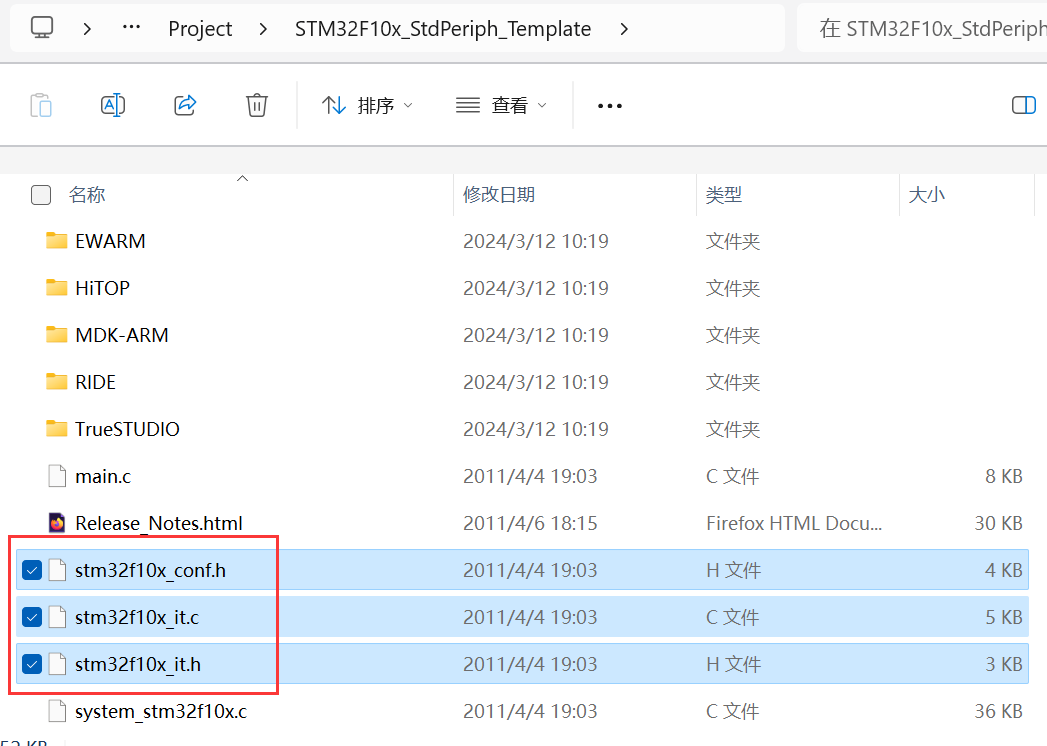Select the main.c file

coord(103,476)
